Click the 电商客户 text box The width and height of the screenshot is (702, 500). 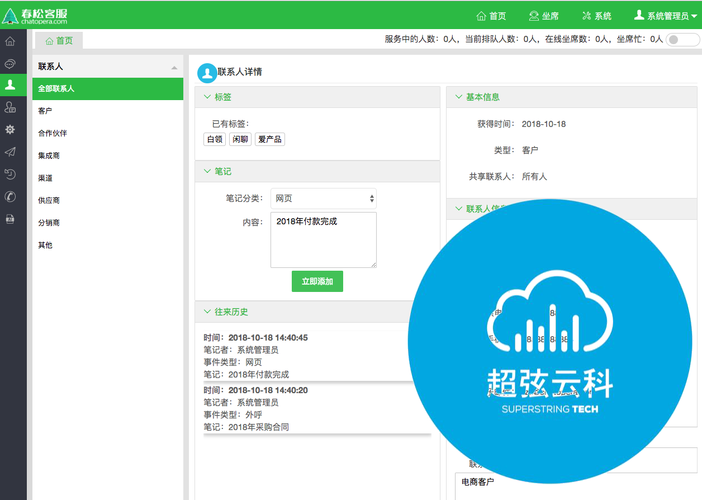tap(578, 487)
